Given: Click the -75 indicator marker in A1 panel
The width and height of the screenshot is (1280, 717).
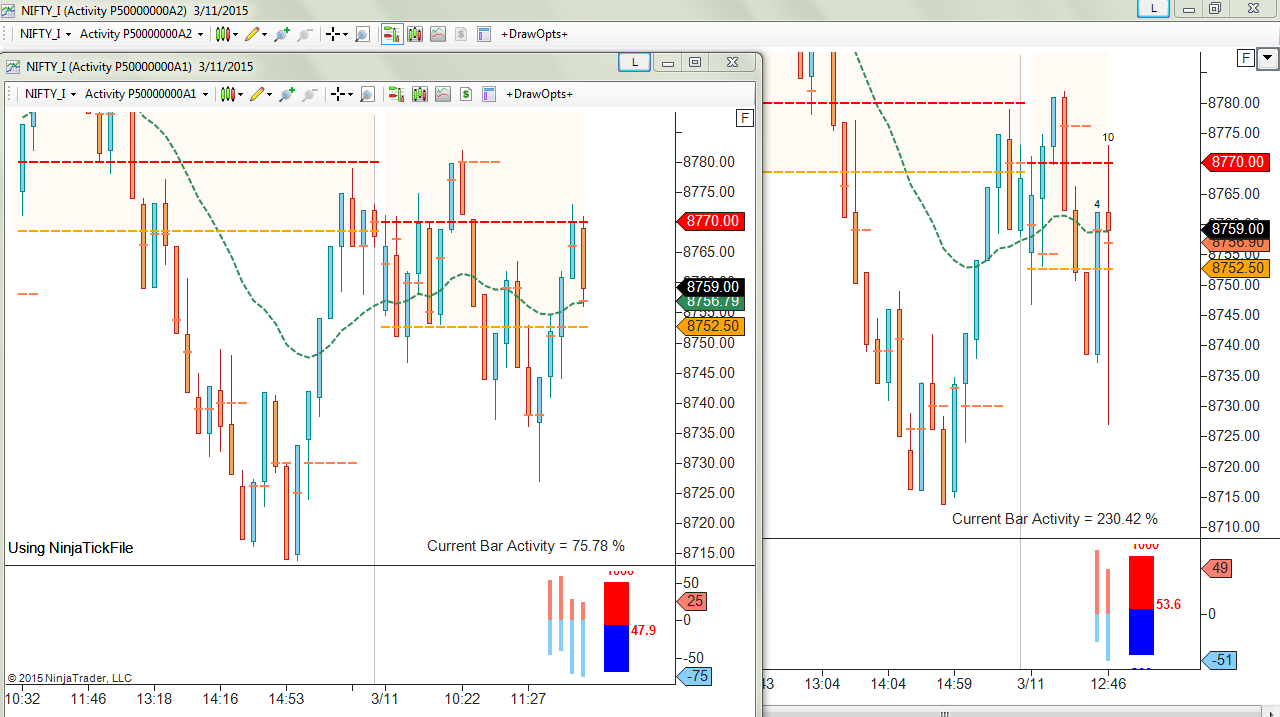Looking at the screenshot, I should [x=695, y=676].
